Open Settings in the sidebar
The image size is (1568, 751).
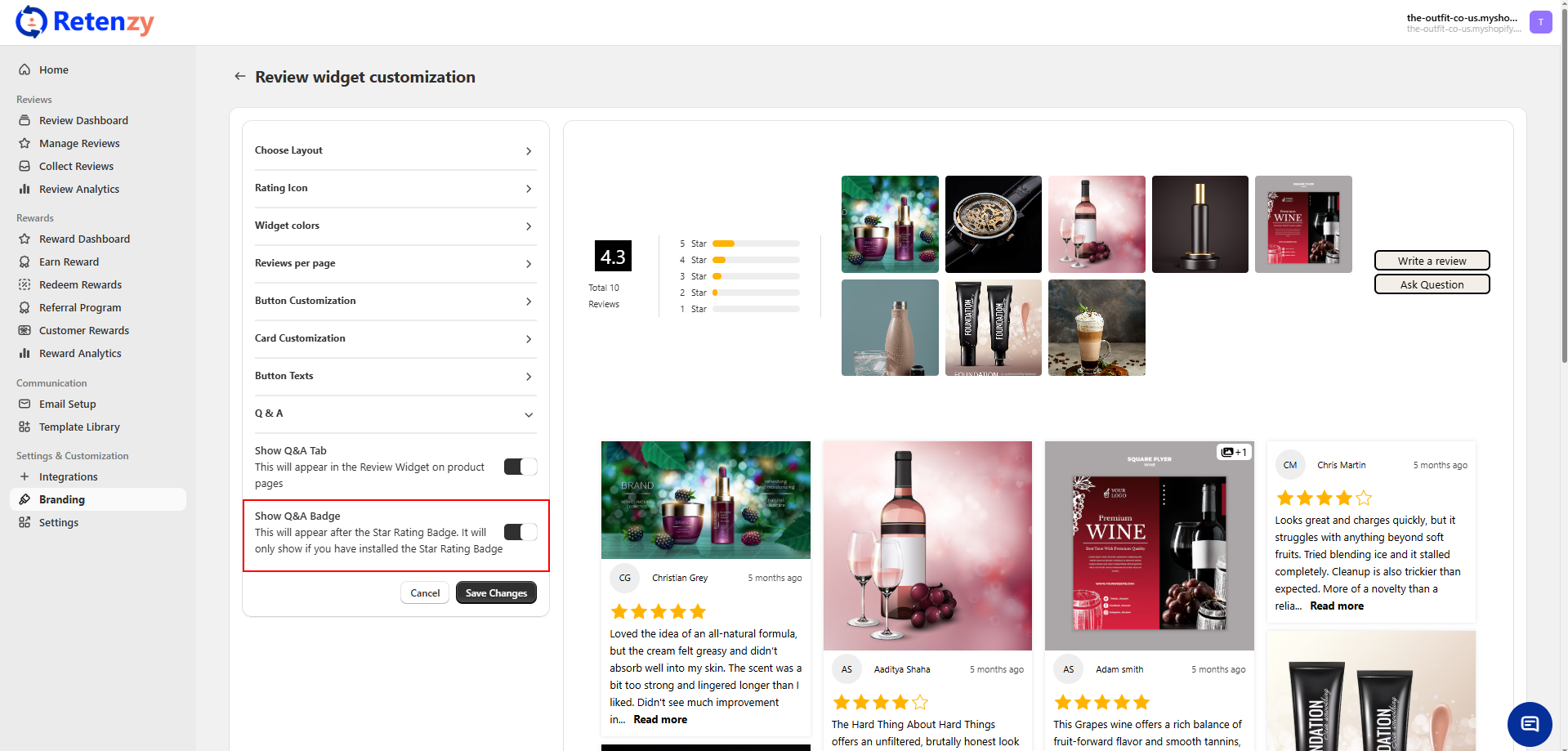[59, 522]
